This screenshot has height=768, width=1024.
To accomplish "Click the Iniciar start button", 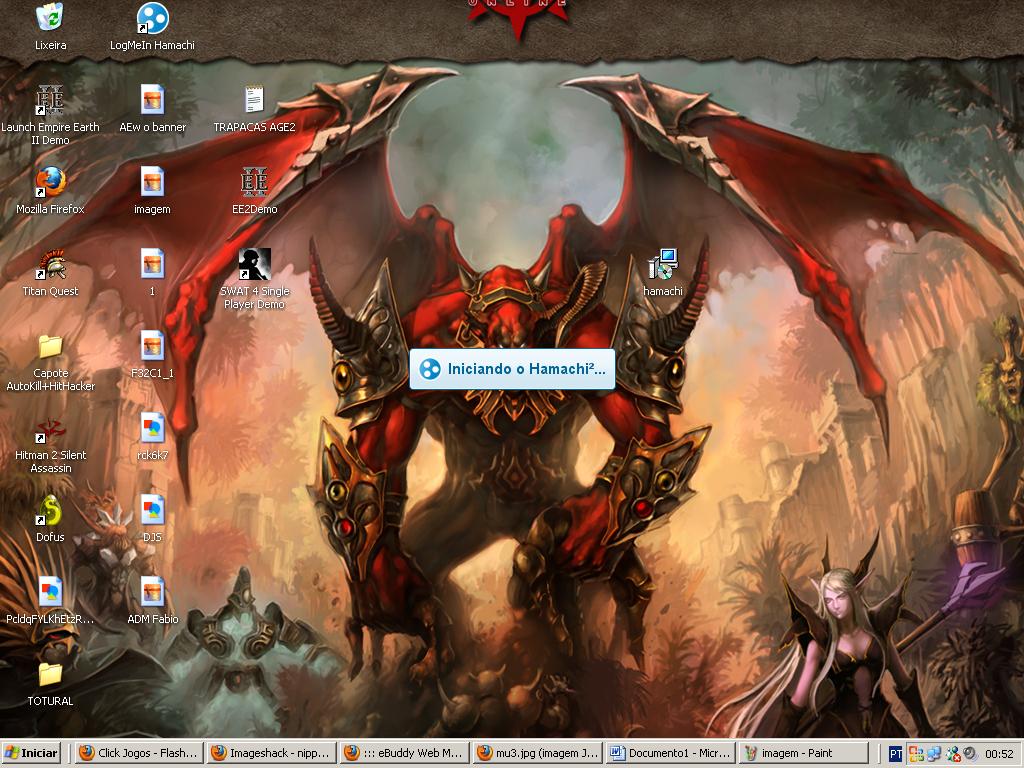I will point(32,753).
